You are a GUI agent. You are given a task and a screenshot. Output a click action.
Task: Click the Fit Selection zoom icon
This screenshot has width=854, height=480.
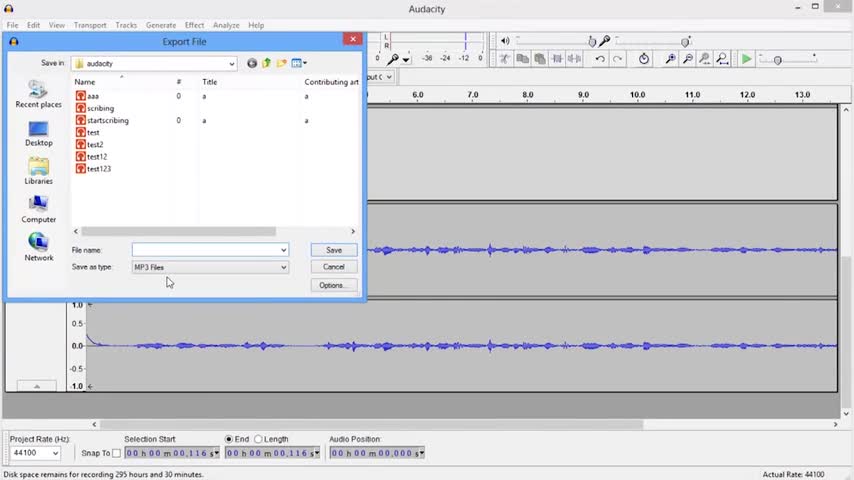[705, 59]
